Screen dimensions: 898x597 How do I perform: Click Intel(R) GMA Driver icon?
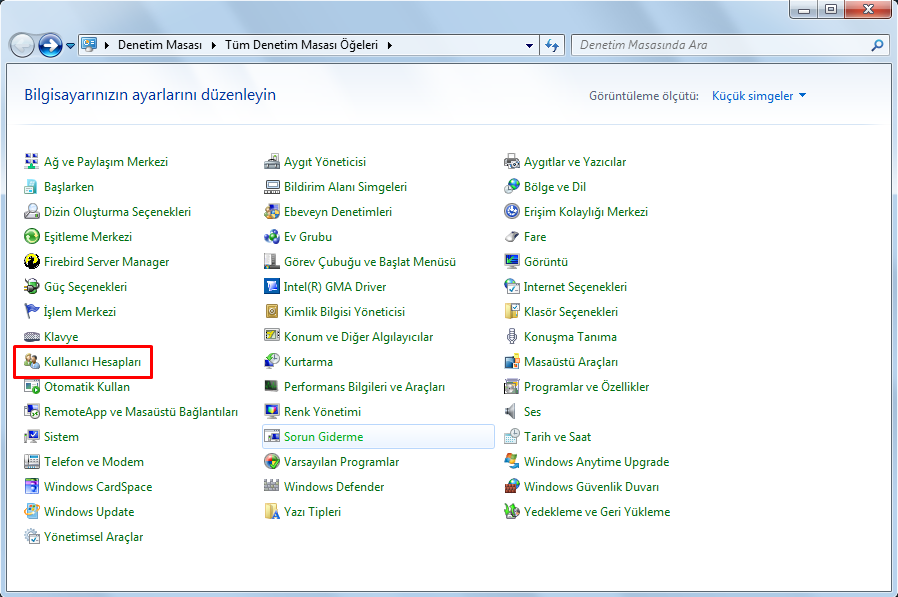point(271,286)
